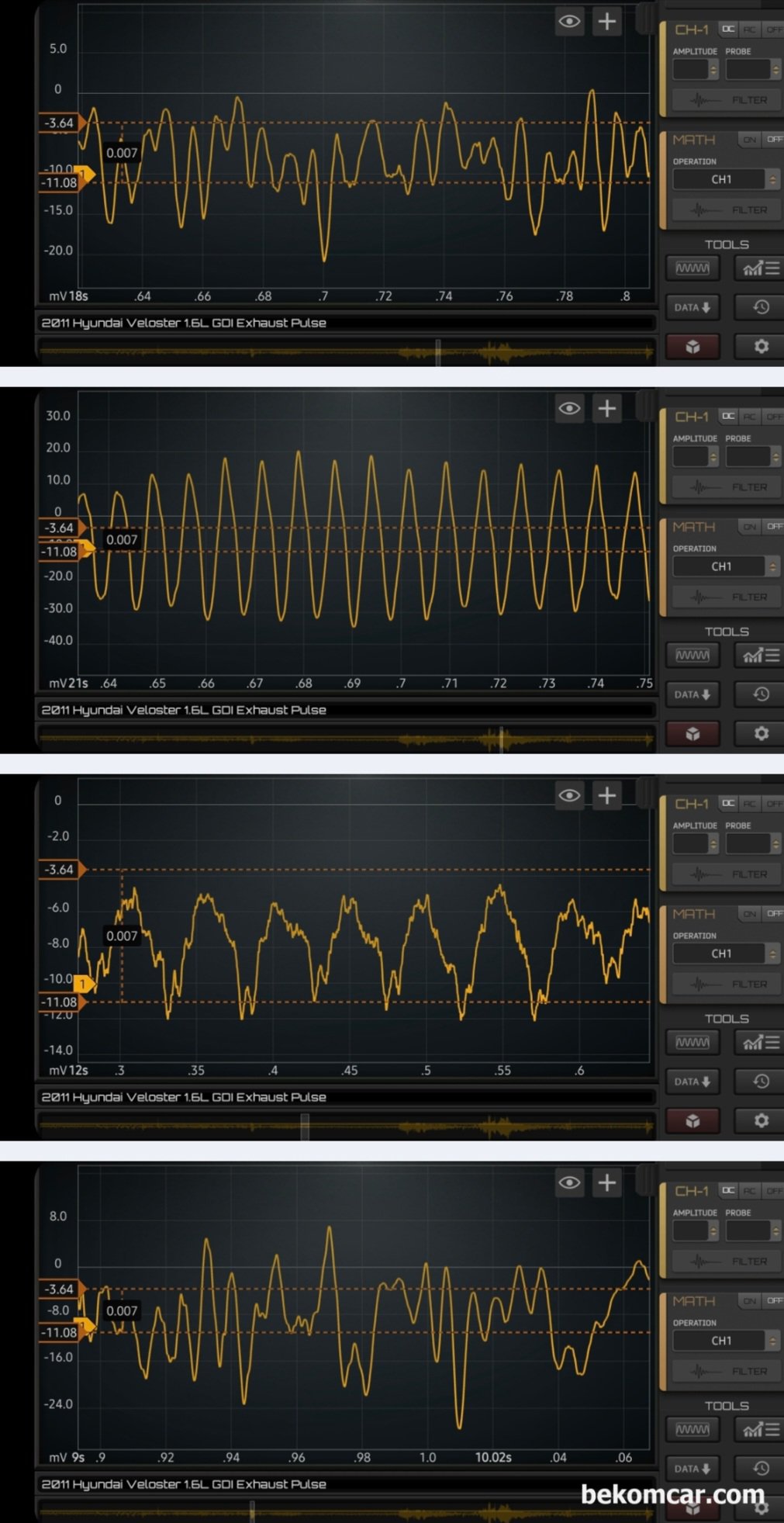Click the red cube icon in the third panel
Image resolution: width=784 pixels, height=1523 pixels.
692,1120
